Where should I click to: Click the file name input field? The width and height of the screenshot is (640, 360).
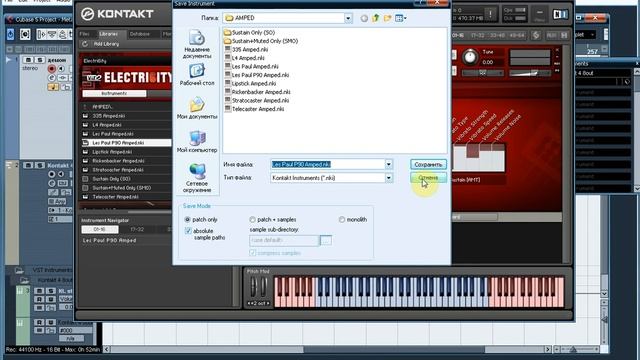tap(328, 164)
